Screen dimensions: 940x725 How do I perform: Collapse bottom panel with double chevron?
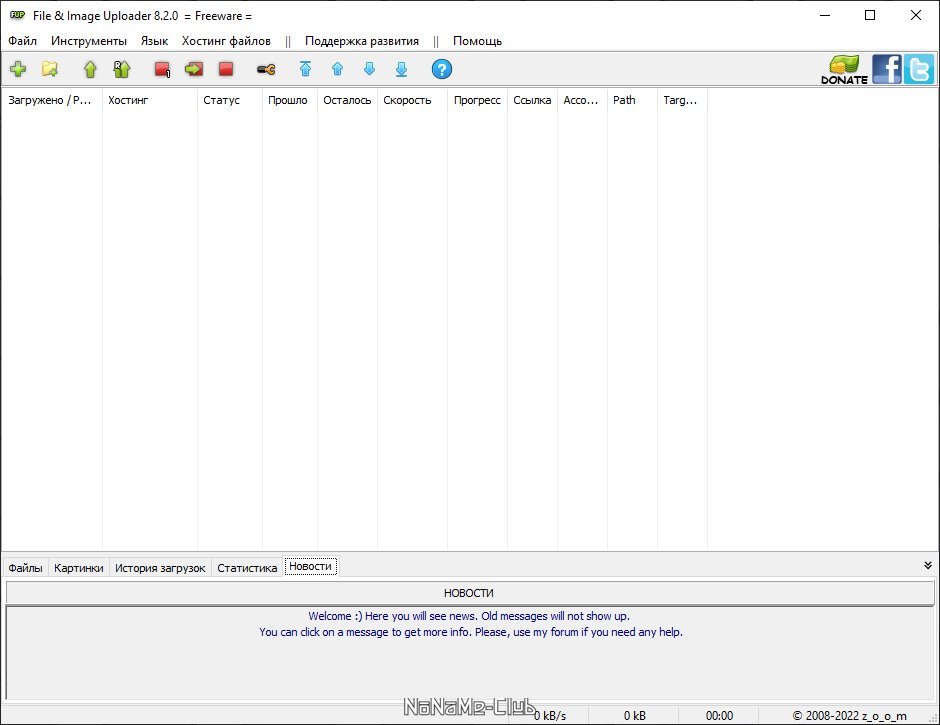click(x=927, y=565)
